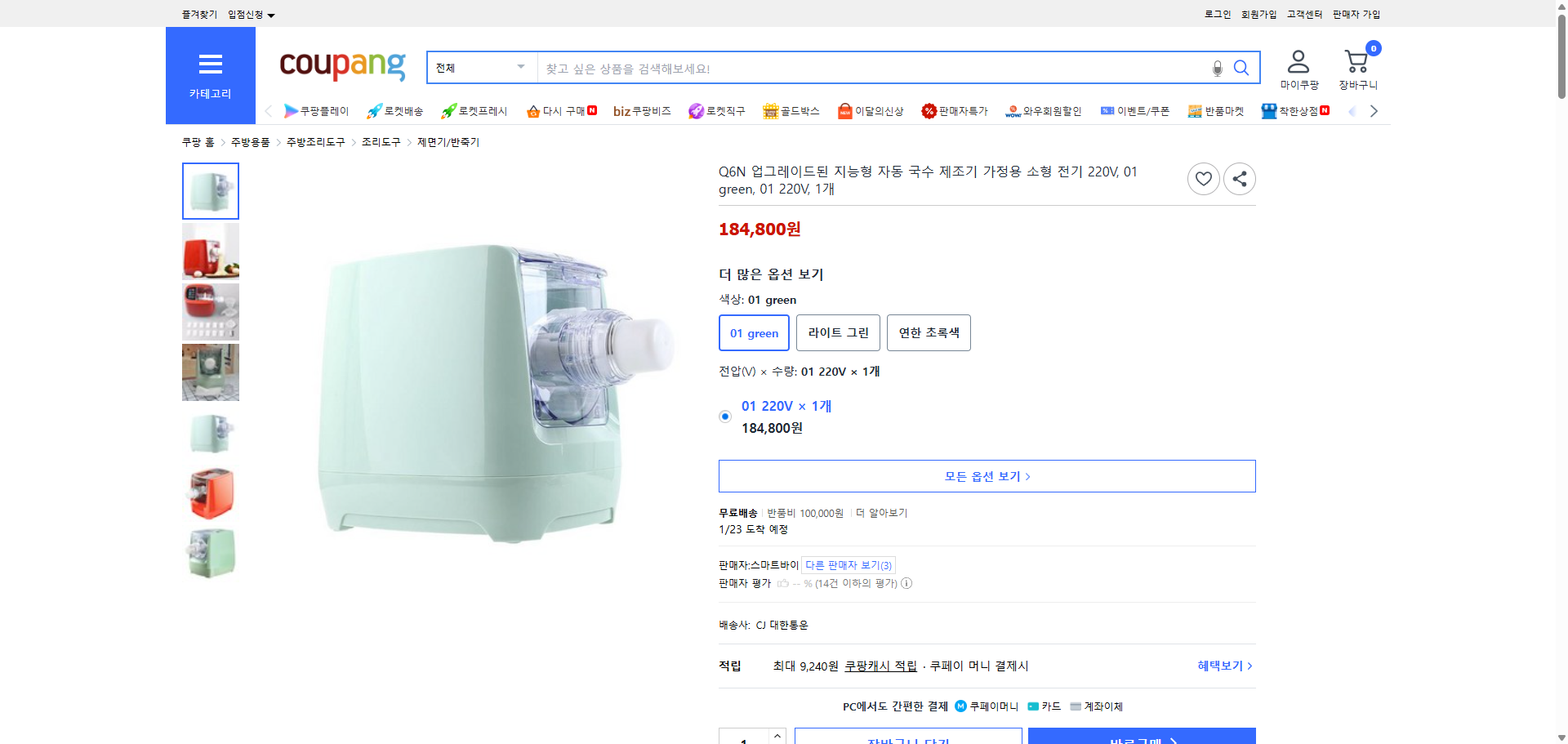Click the voice search microphone icon
Viewport: 1568px width, 744px height.
[1216, 68]
